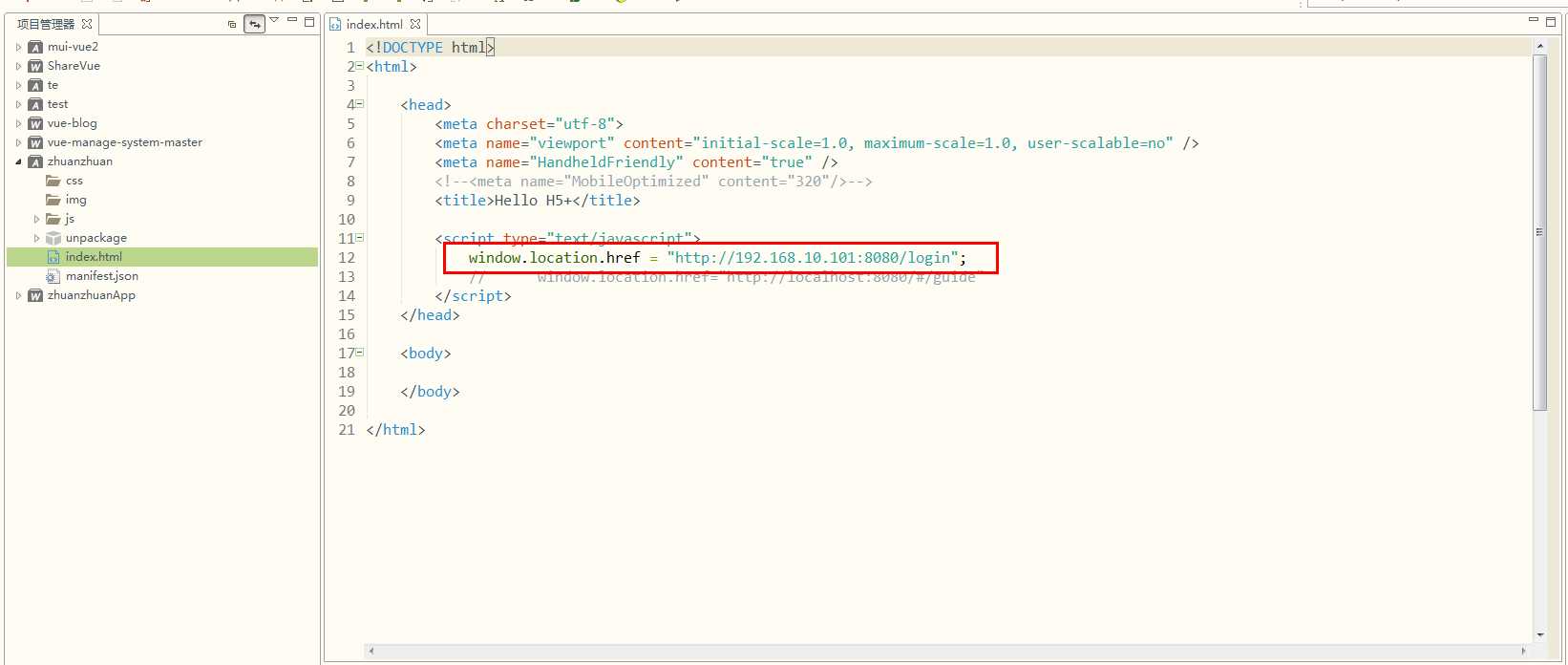
Task: Click the js folder icon
Action: (x=53, y=219)
